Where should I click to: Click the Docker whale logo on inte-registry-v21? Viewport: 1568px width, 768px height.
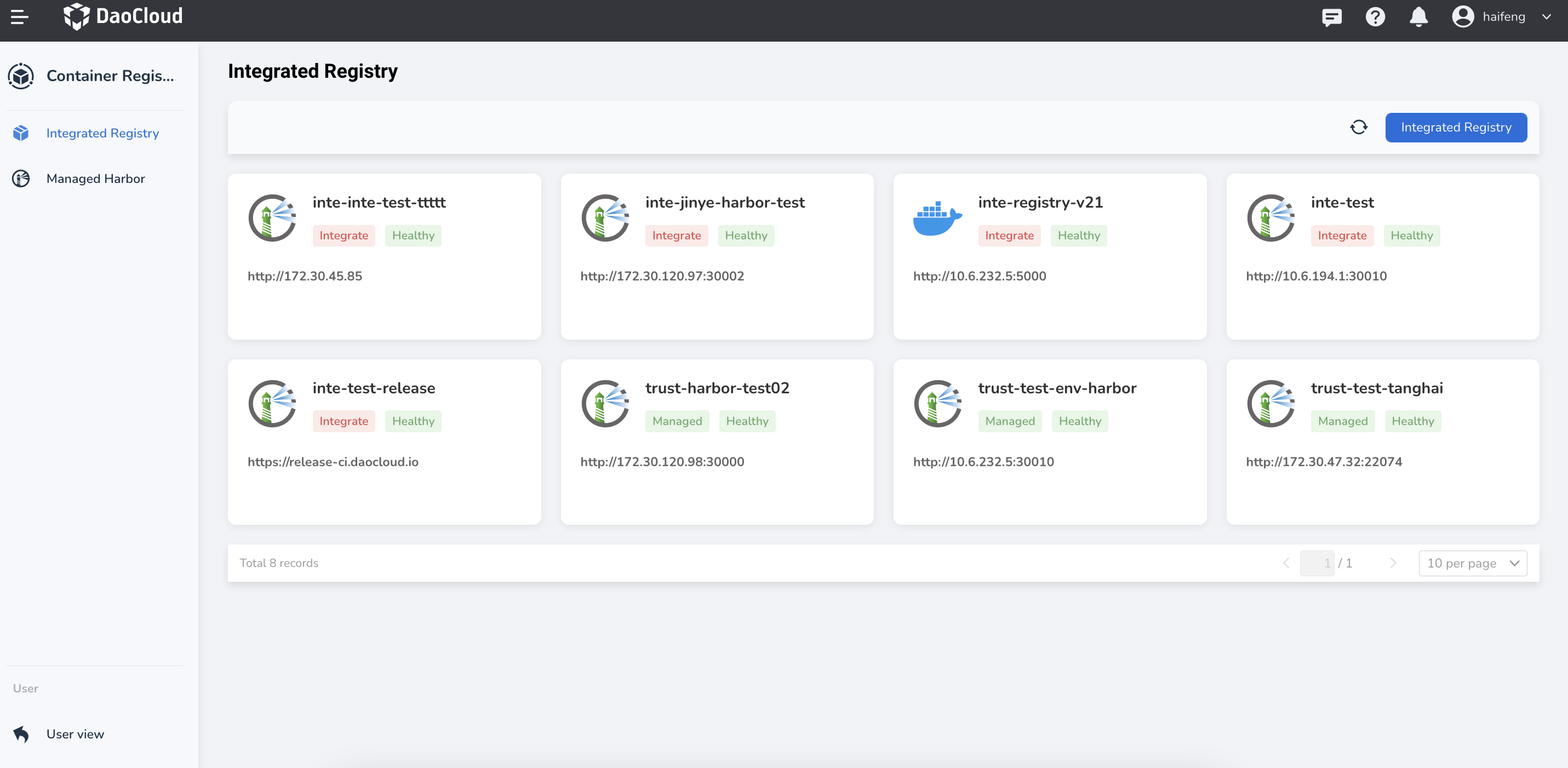coord(937,218)
